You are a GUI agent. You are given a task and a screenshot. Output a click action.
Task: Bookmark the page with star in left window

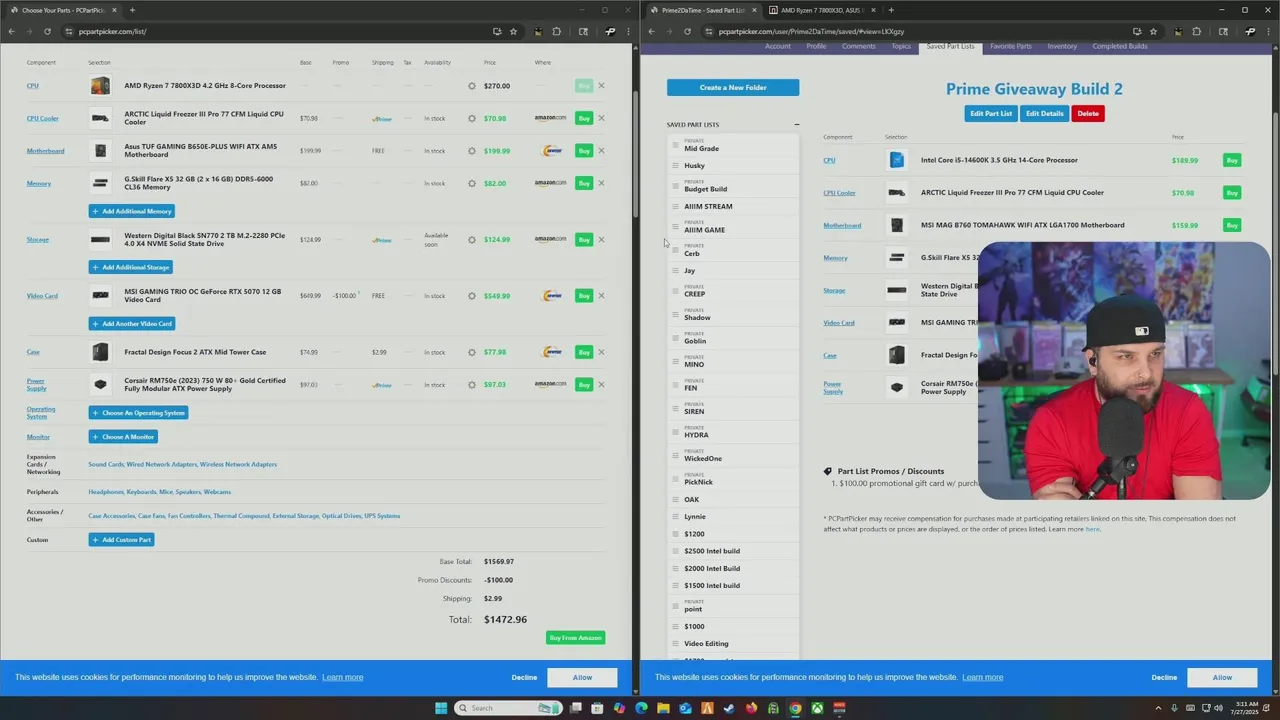click(x=514, y=31)
